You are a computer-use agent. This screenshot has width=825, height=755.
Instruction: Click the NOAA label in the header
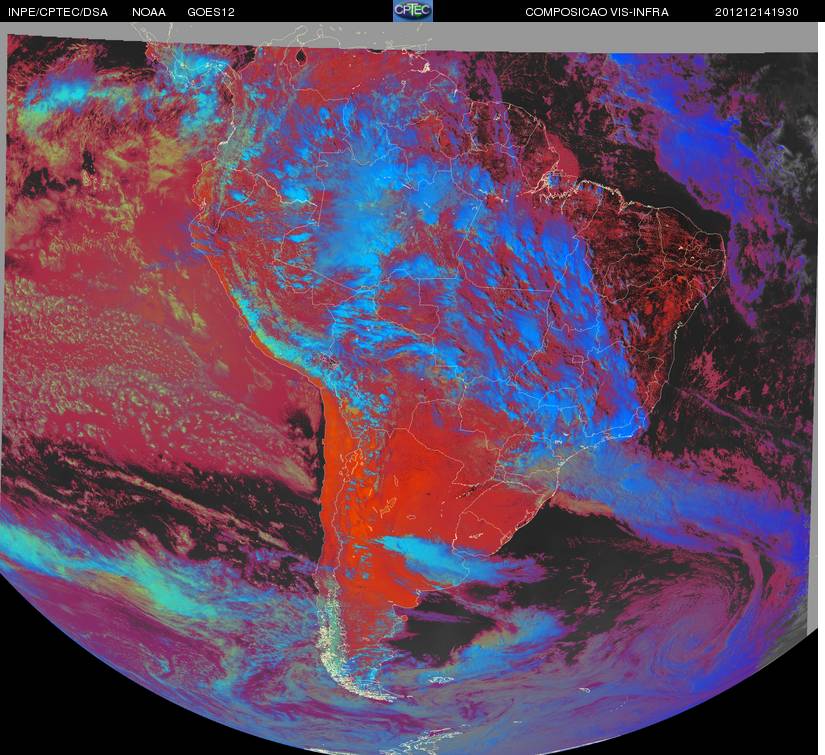[x=149, y=12]
